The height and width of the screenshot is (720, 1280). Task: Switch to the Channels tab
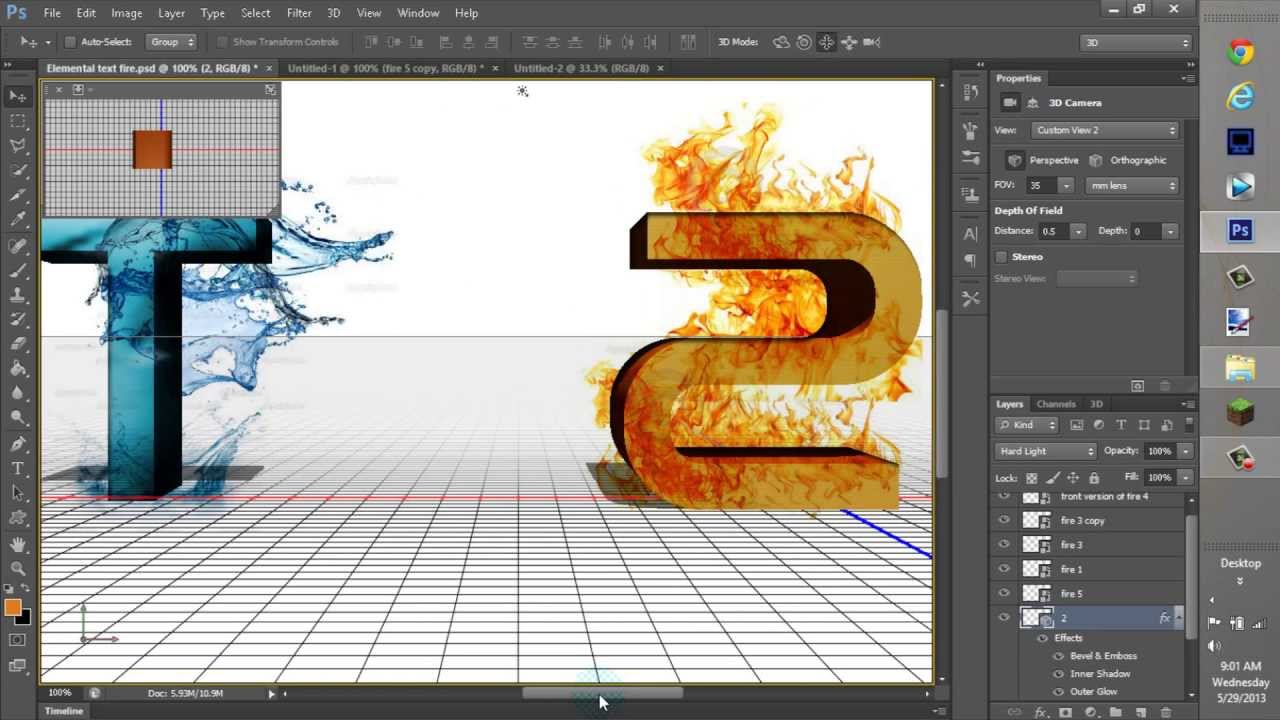(x=1056, y=404)
